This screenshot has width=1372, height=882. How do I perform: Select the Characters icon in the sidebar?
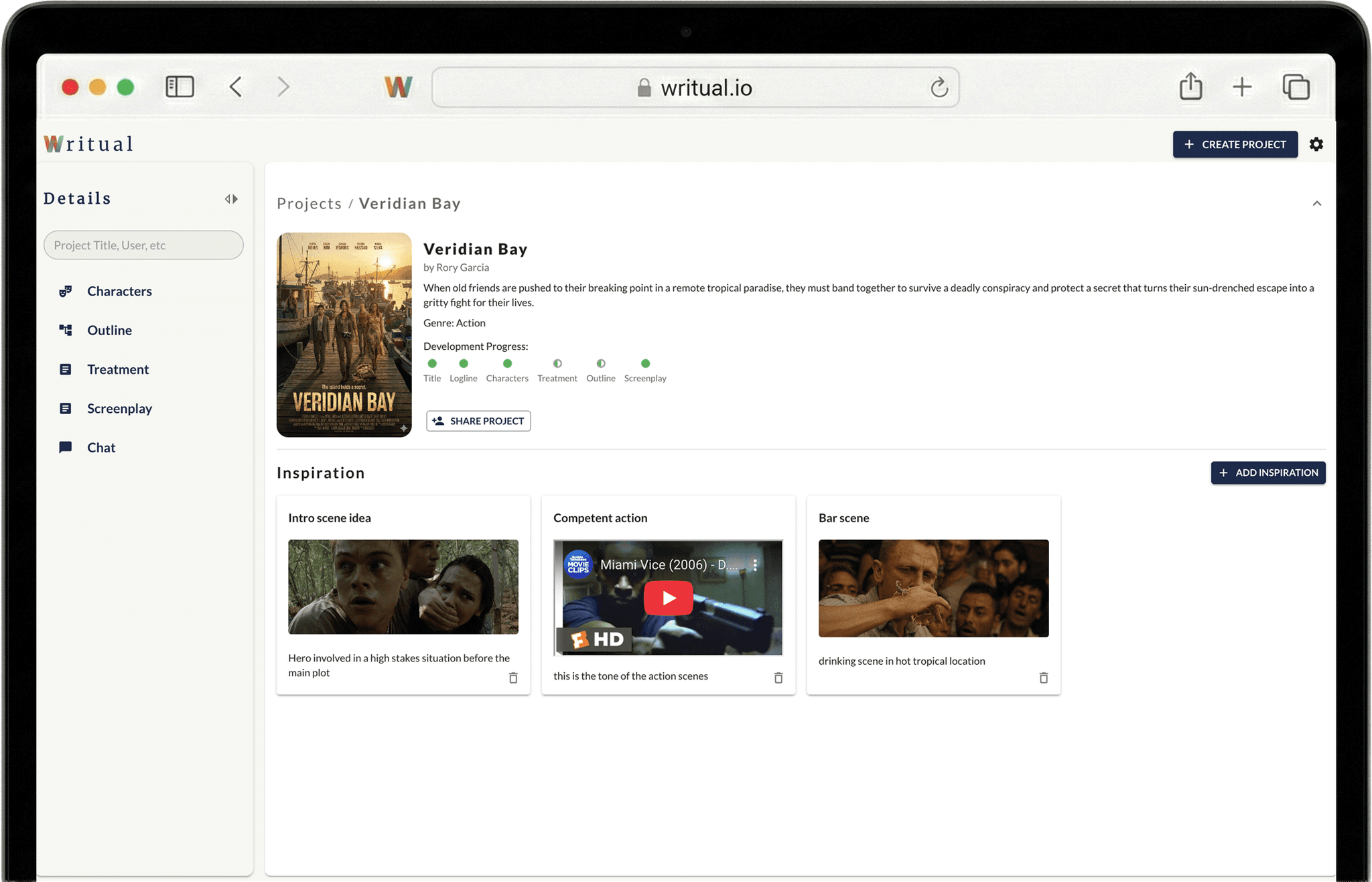[x=66, y=291]
